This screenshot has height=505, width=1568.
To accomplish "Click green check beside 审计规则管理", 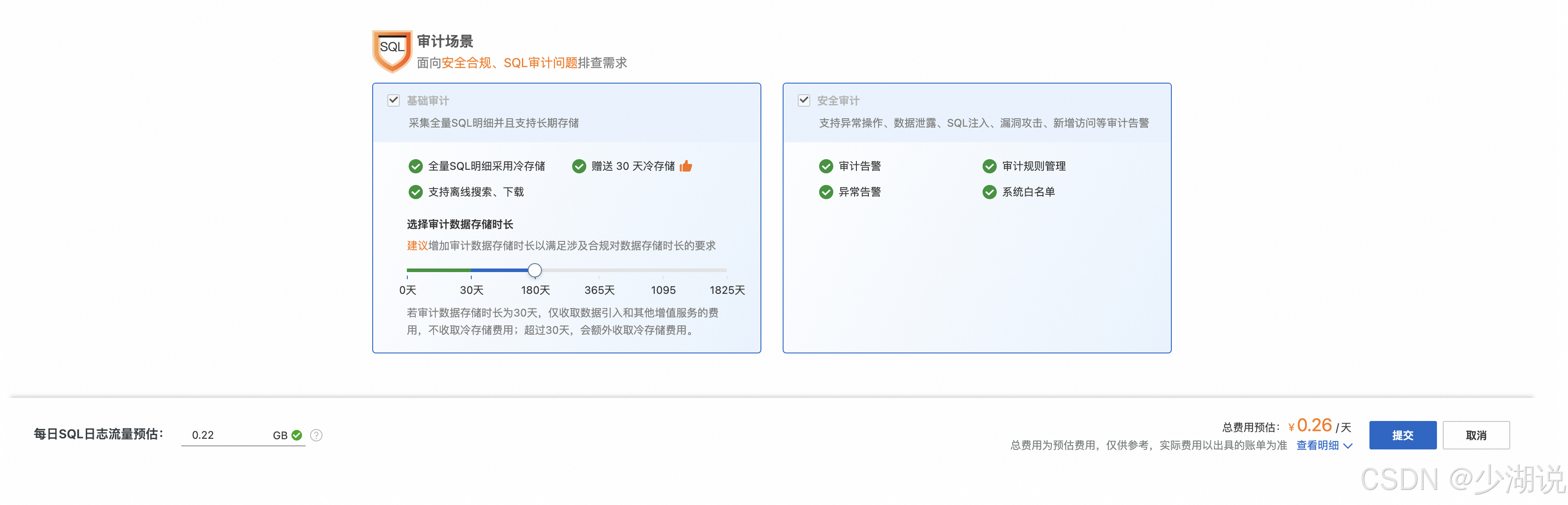I will click(989, 166).
